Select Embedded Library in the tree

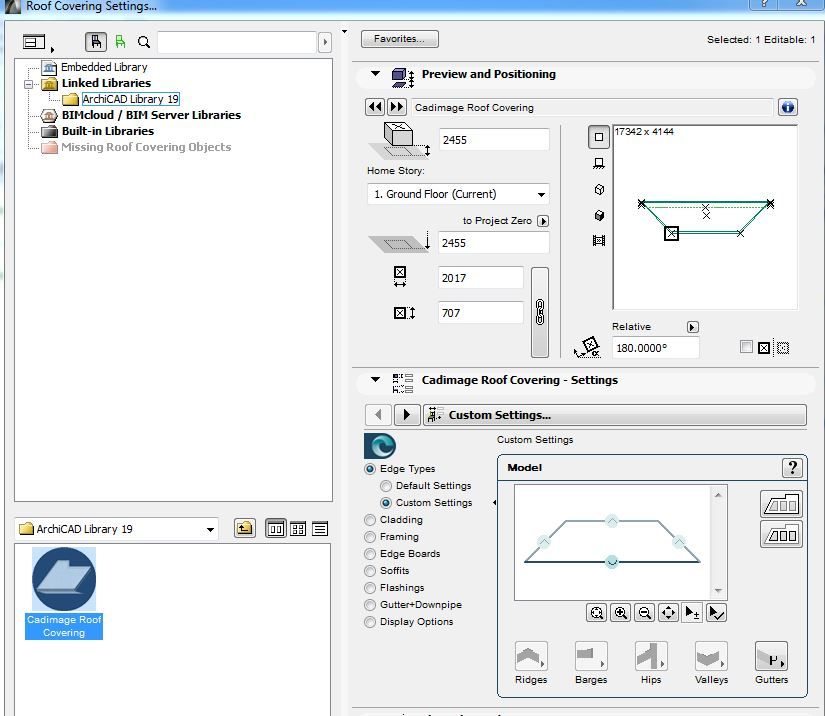(104, 67)
